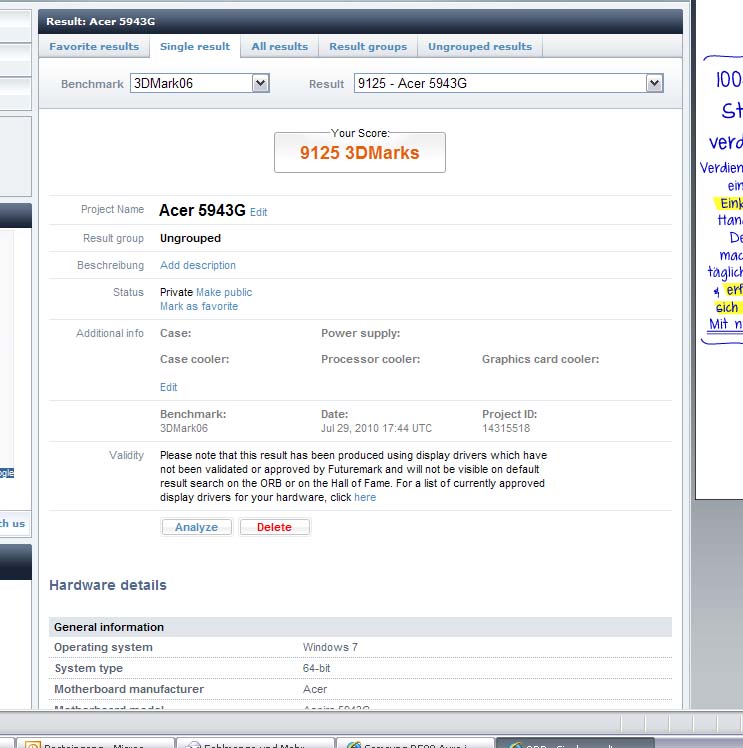Image resolution: width=743 pixels, height=748 pixels.
Task: Click Edit link under Case cooler info
Action: pos(168,387)
